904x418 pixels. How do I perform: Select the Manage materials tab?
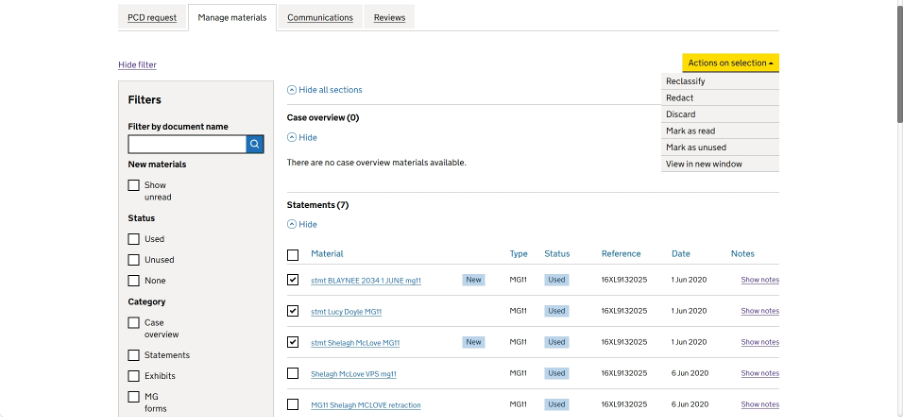tap(232, 17)
